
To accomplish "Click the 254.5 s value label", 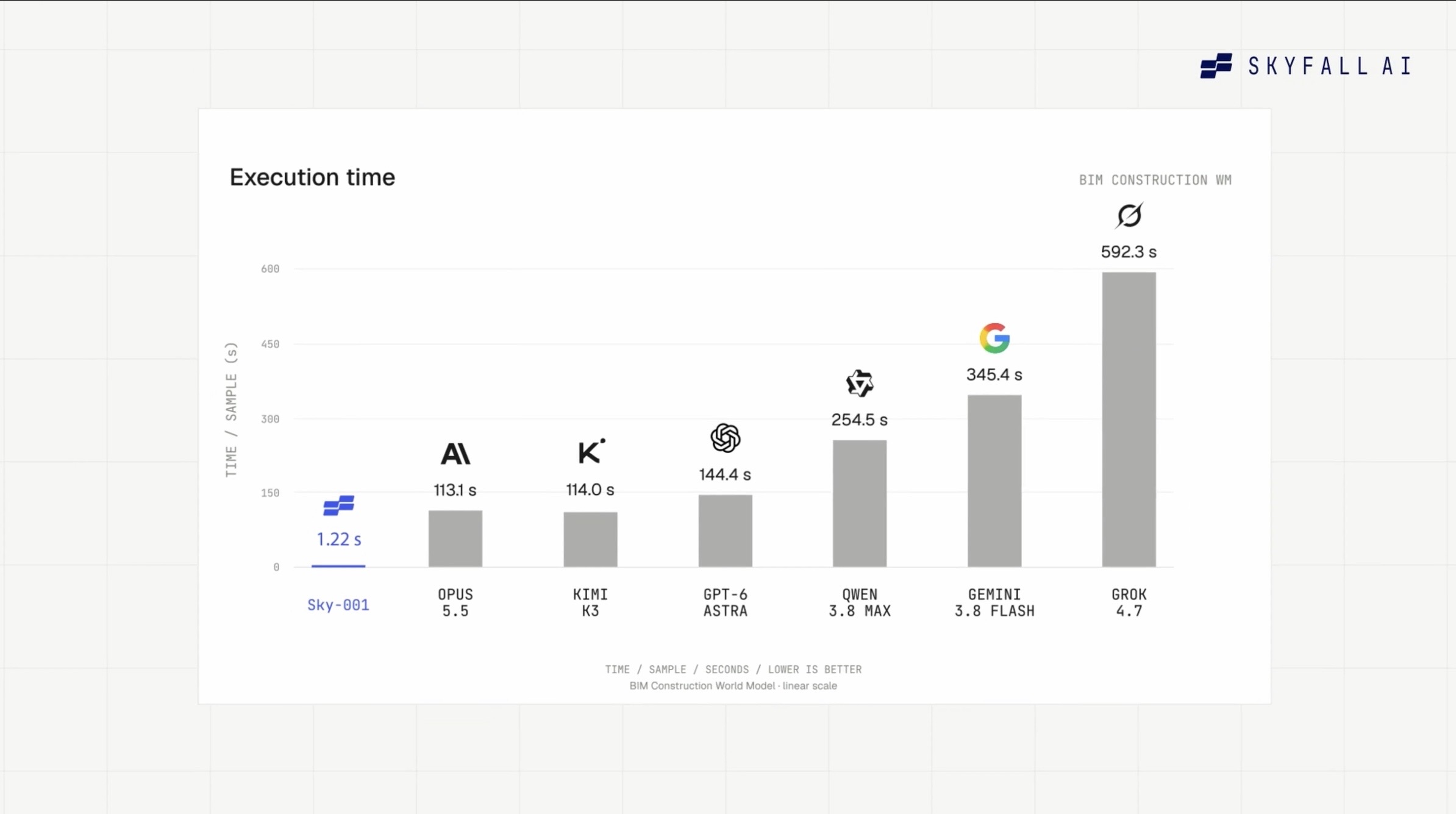I will pyautogui.click(x=860, y=419).
